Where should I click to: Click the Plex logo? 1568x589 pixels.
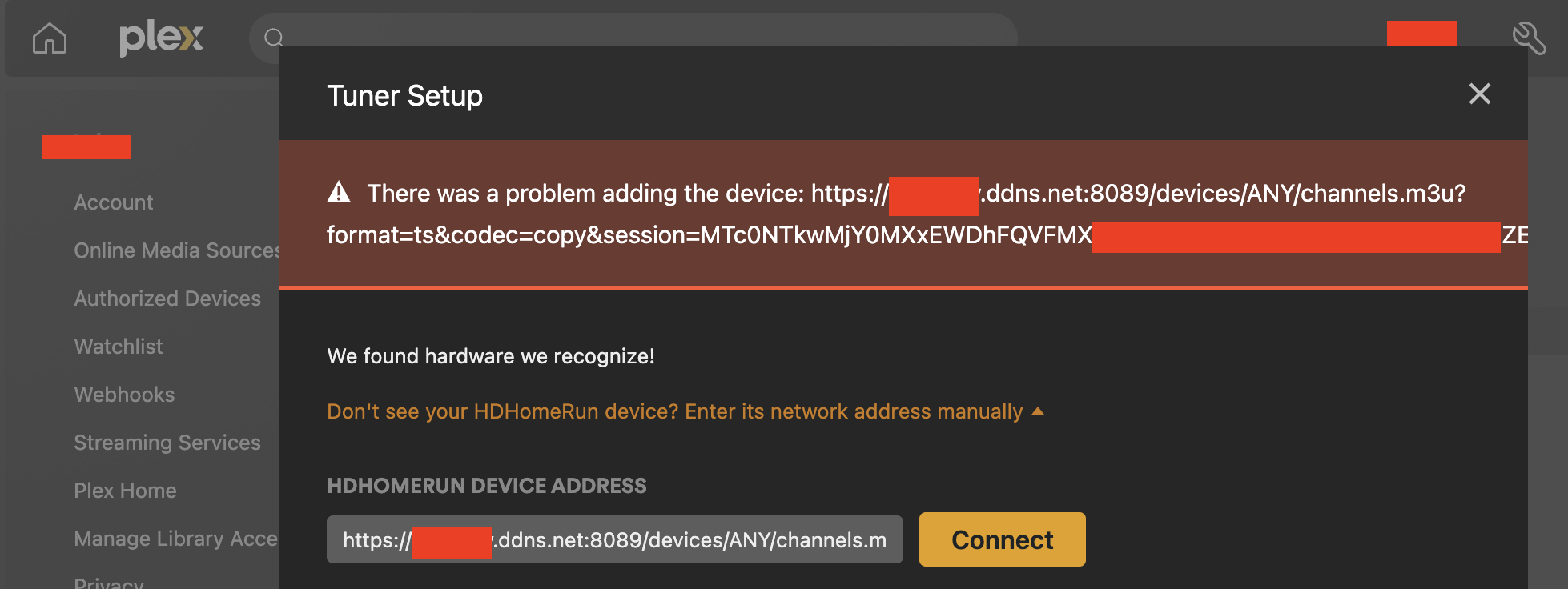(161, 38)
